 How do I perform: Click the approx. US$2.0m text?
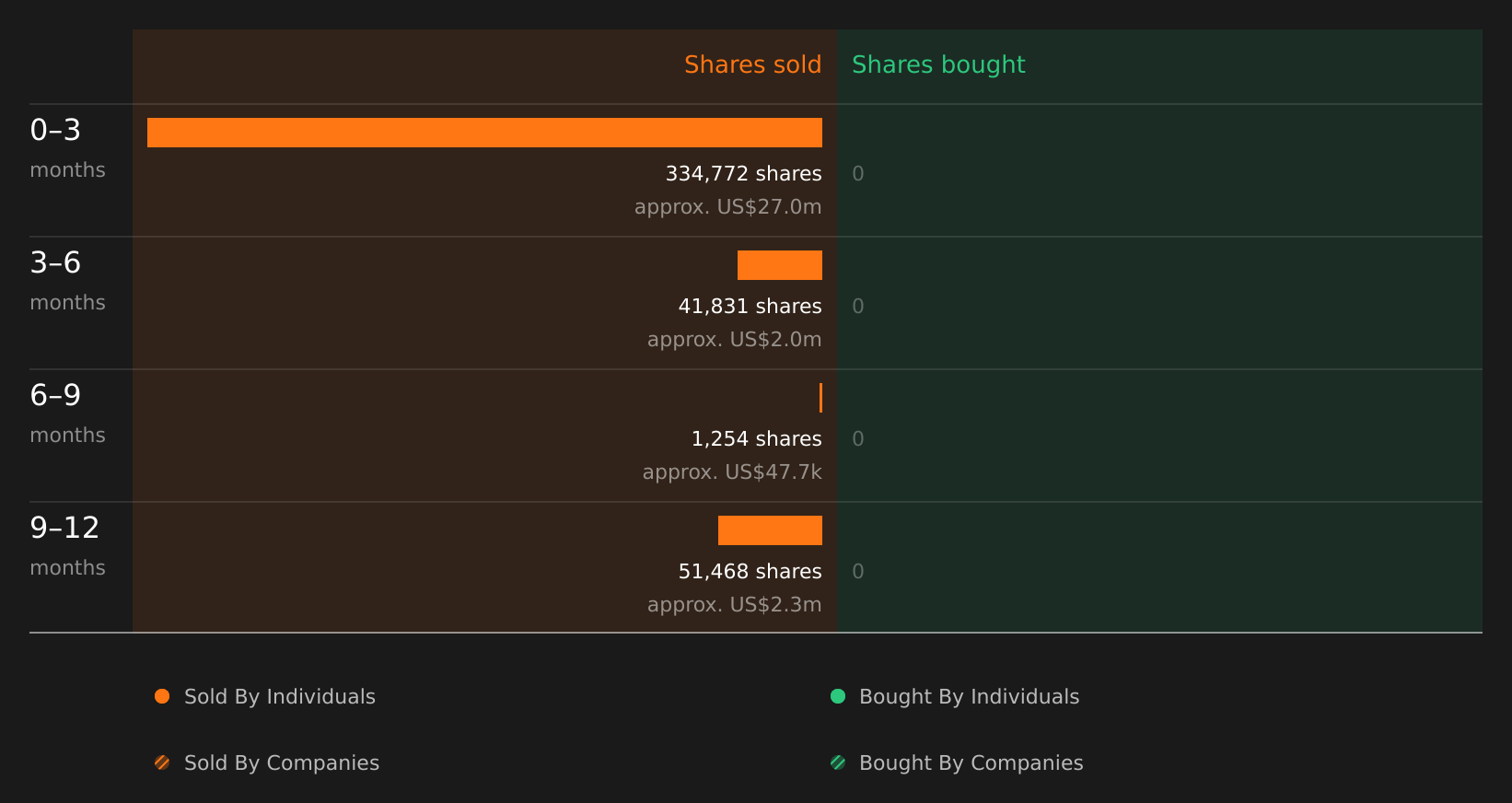coord(734,340)
